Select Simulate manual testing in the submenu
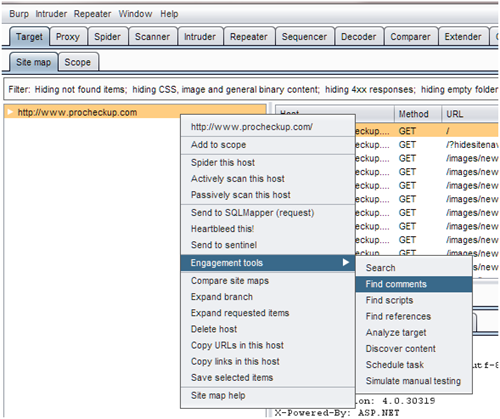Viewport: 500px width, 419px height. pos(414,381)
